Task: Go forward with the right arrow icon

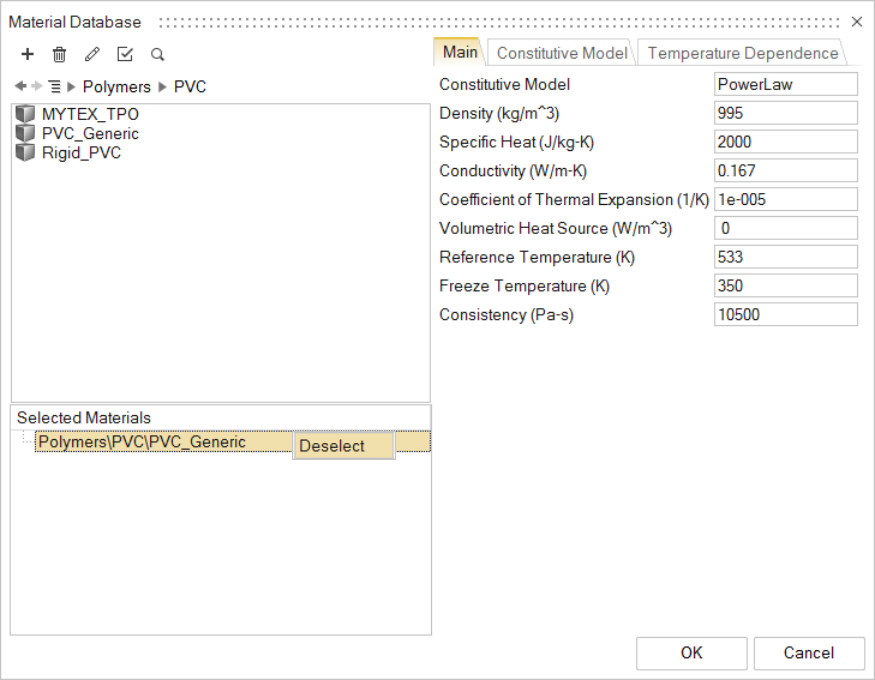Action: 36,87
